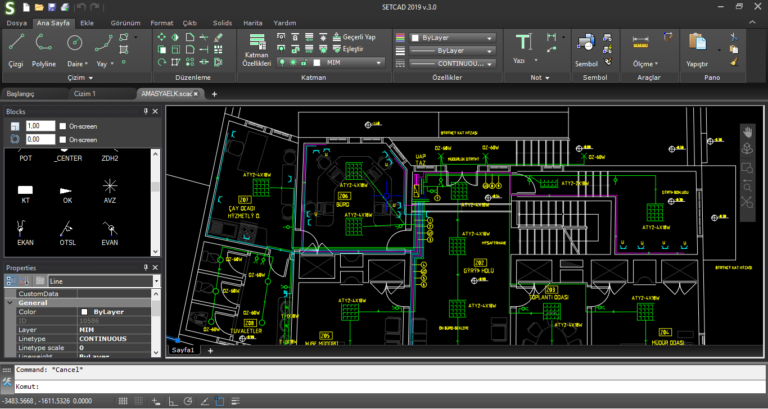
Task: Select the KT block thumbnail
Action: pos(26,190)
